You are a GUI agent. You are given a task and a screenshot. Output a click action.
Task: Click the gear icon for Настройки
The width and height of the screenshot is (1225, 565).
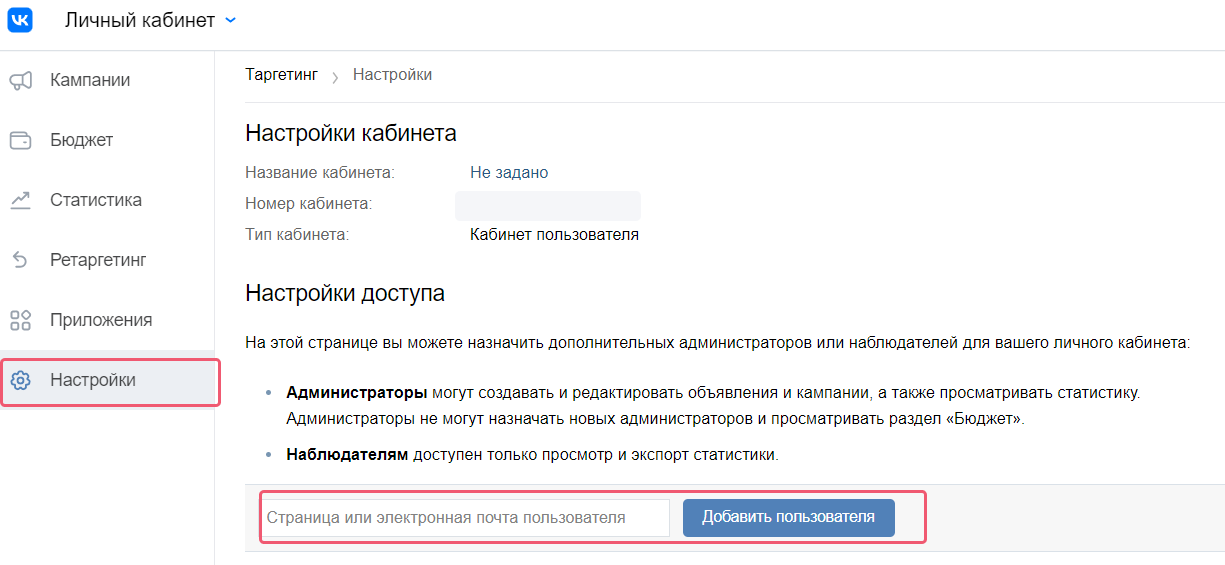tap(20, 381)
